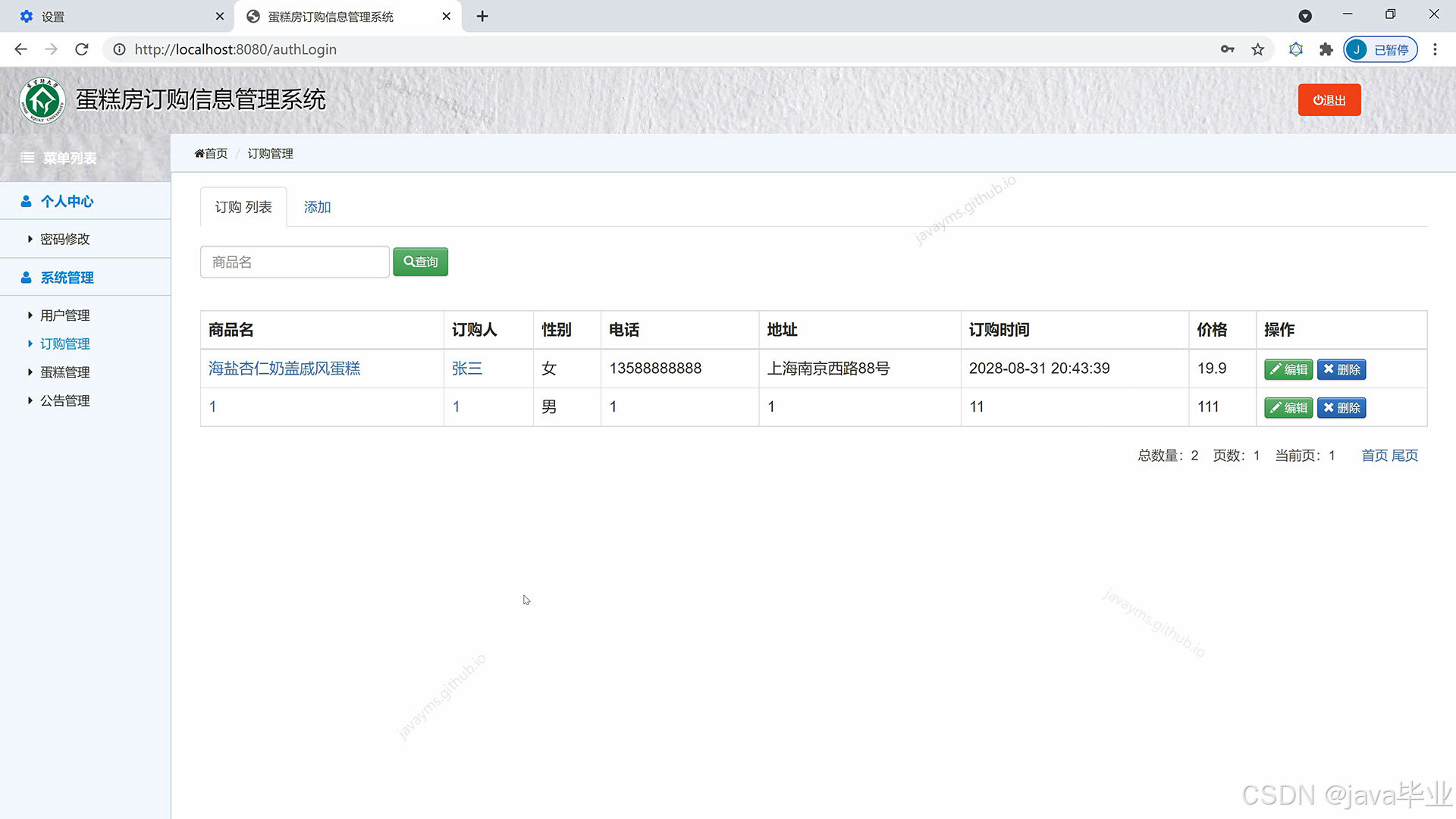Switch to the 添加 tab
Viewport: 1456px width, 819px height.
point(317,207)
